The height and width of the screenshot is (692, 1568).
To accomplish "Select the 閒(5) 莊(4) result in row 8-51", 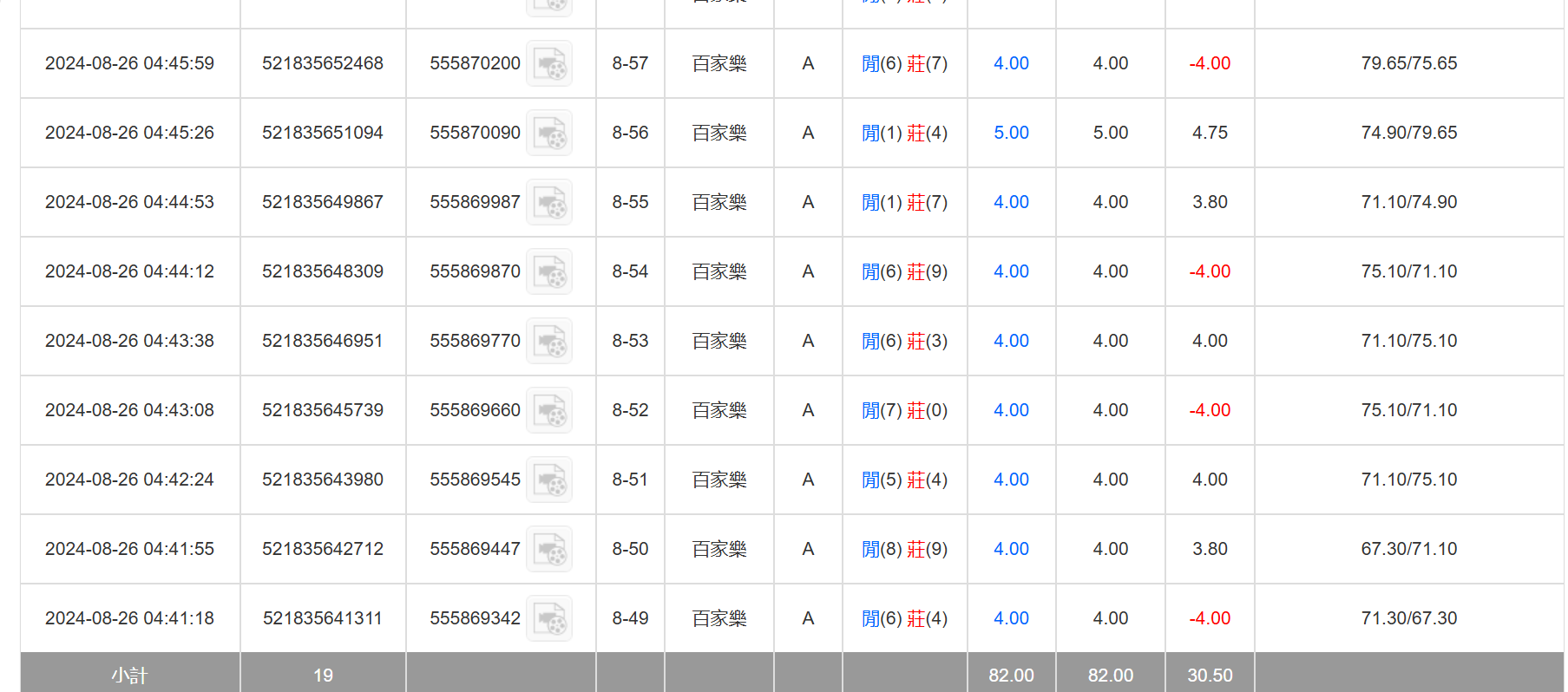I will [x=904, y=480].
